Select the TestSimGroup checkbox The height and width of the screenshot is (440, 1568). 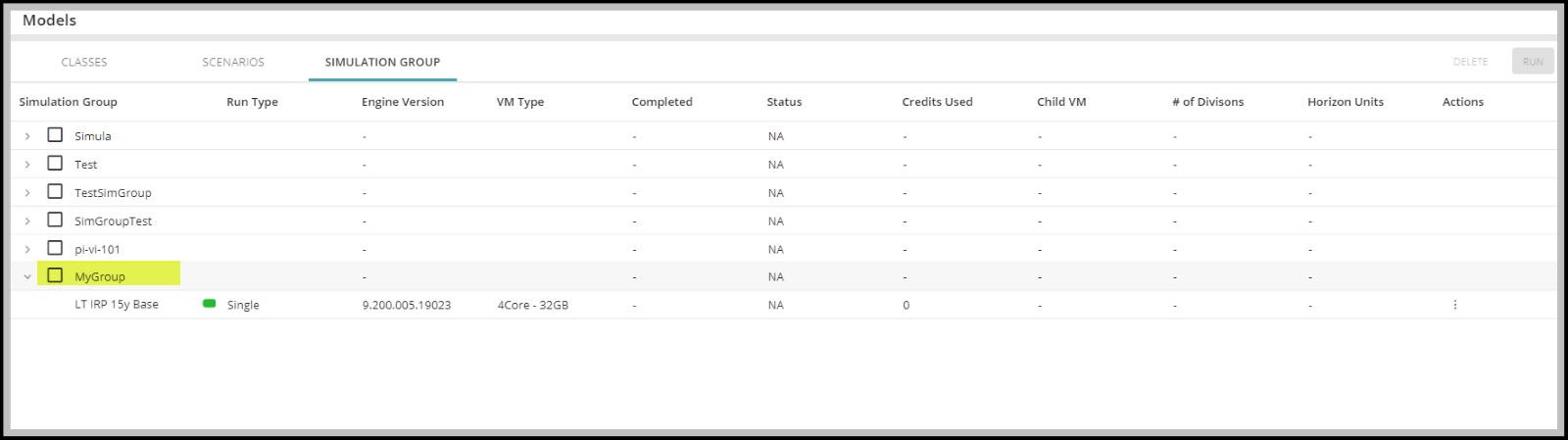point(55,191)
